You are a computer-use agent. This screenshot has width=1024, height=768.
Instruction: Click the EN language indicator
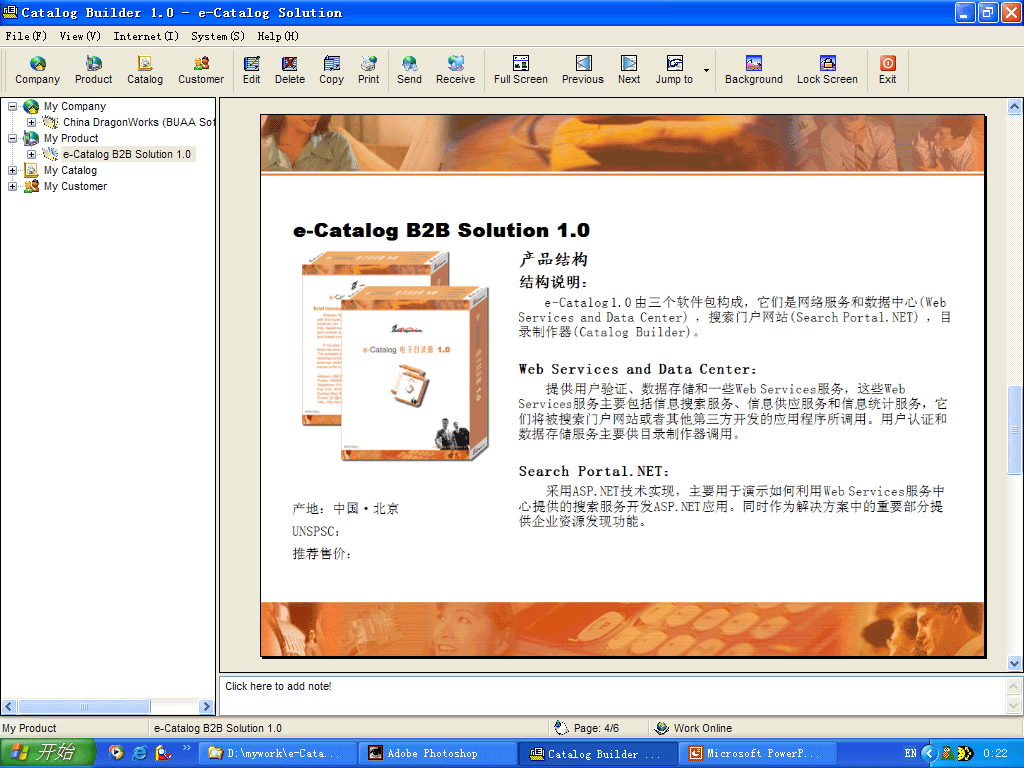[x=910, y=753]
